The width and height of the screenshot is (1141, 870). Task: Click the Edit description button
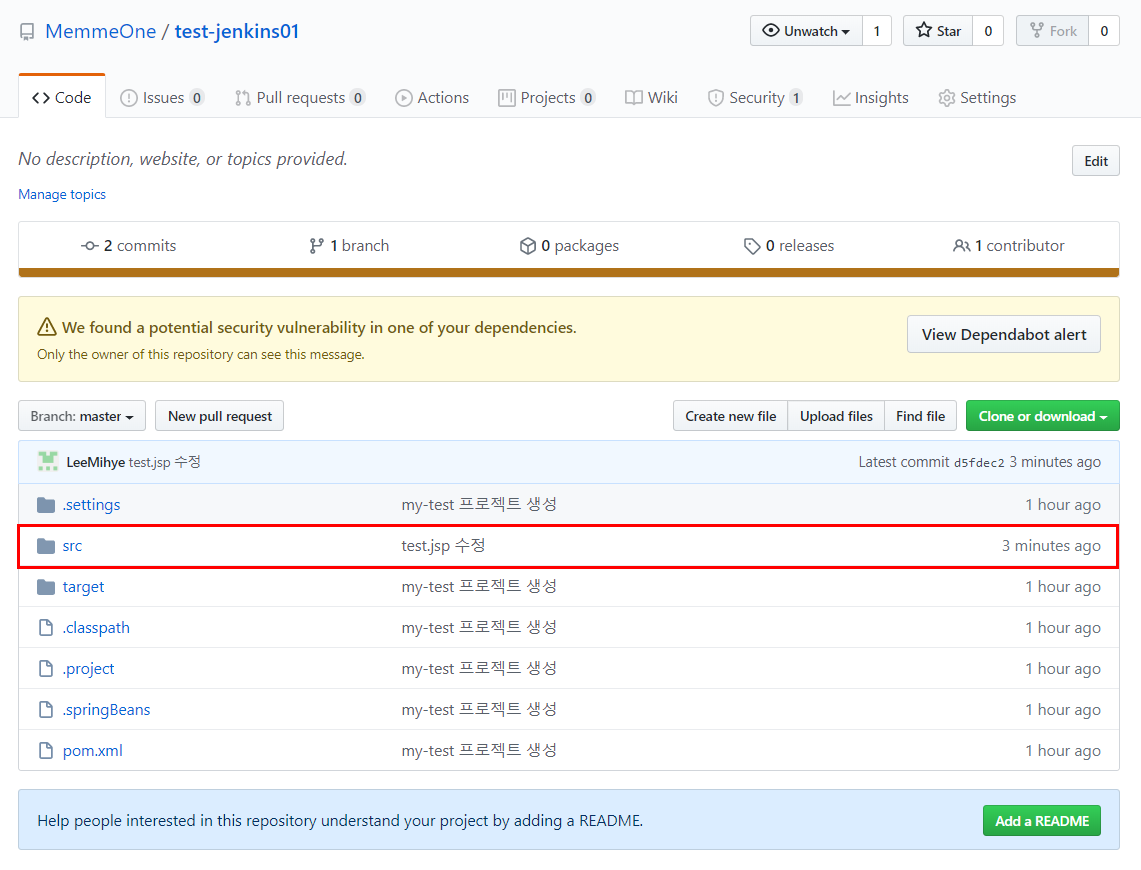1095,161
